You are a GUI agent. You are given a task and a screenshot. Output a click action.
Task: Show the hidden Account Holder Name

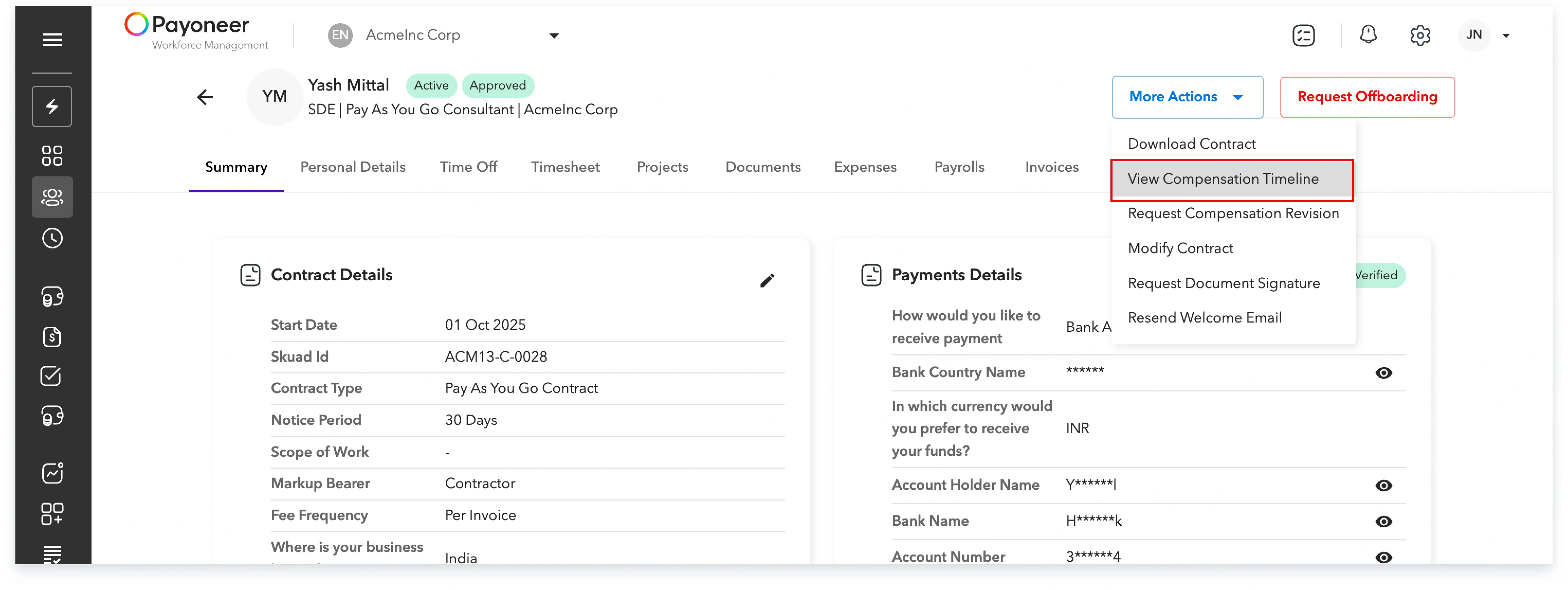[1384, 485]
